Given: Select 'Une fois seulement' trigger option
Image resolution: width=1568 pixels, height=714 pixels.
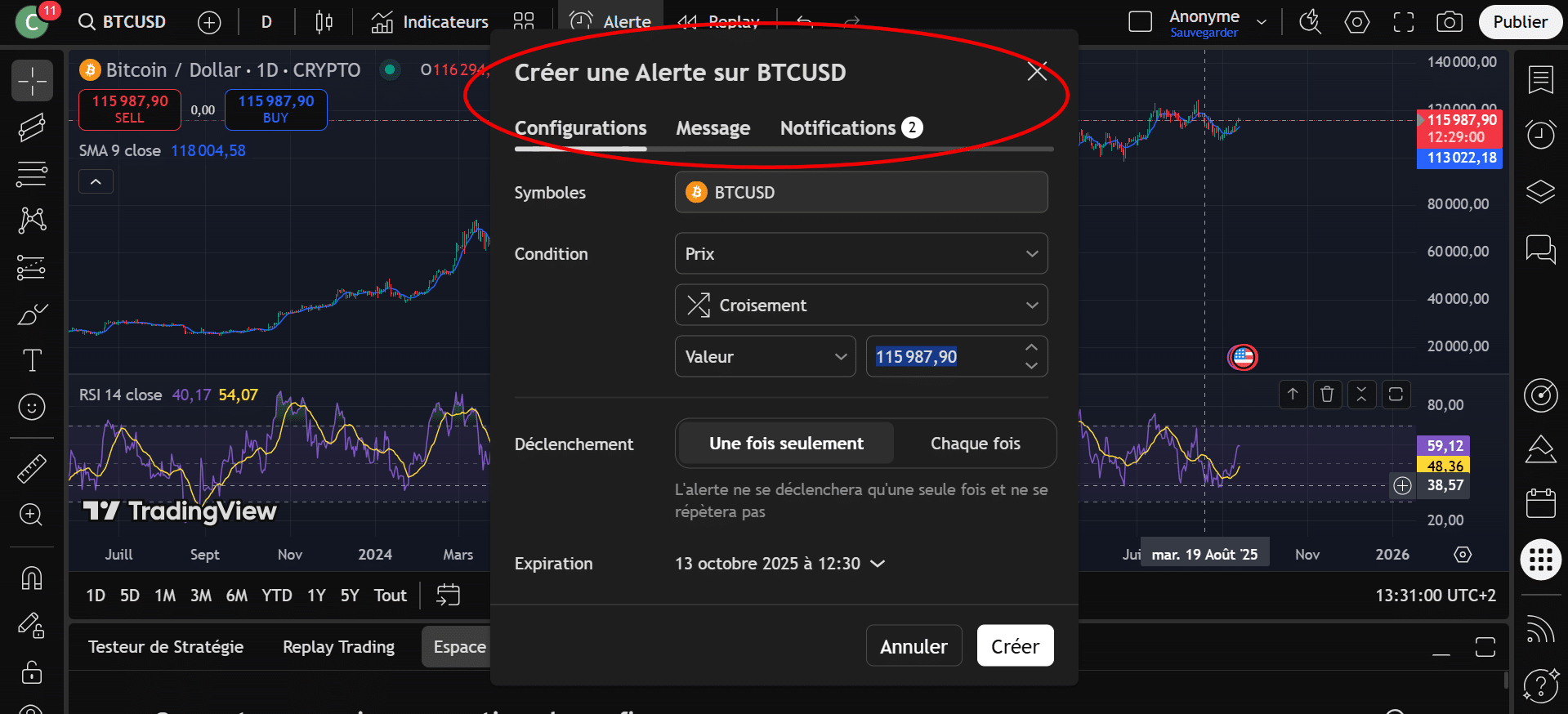Looking at the screenshot, I should pos(785,444).
